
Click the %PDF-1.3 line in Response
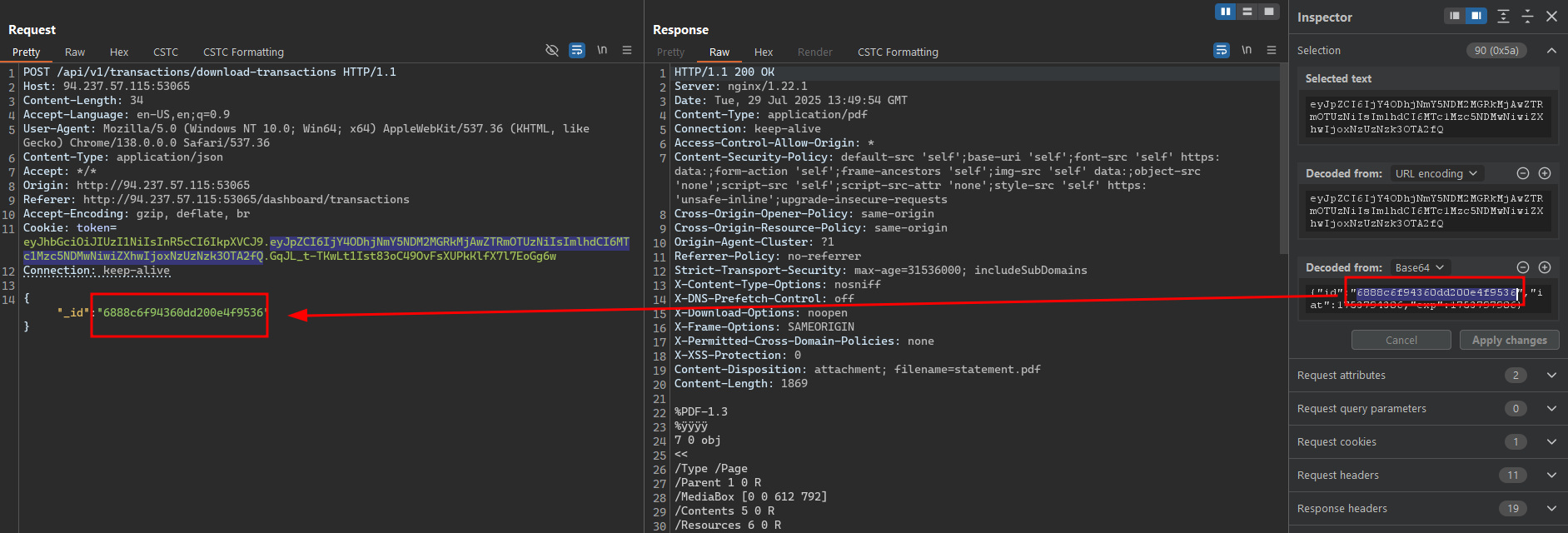tap(701, 411)
